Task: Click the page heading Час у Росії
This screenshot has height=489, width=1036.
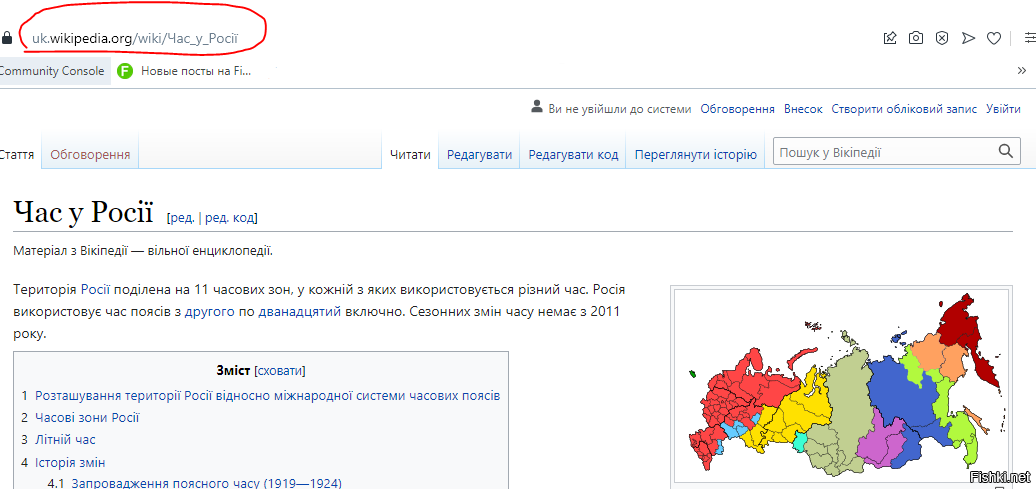Action: 83,211
